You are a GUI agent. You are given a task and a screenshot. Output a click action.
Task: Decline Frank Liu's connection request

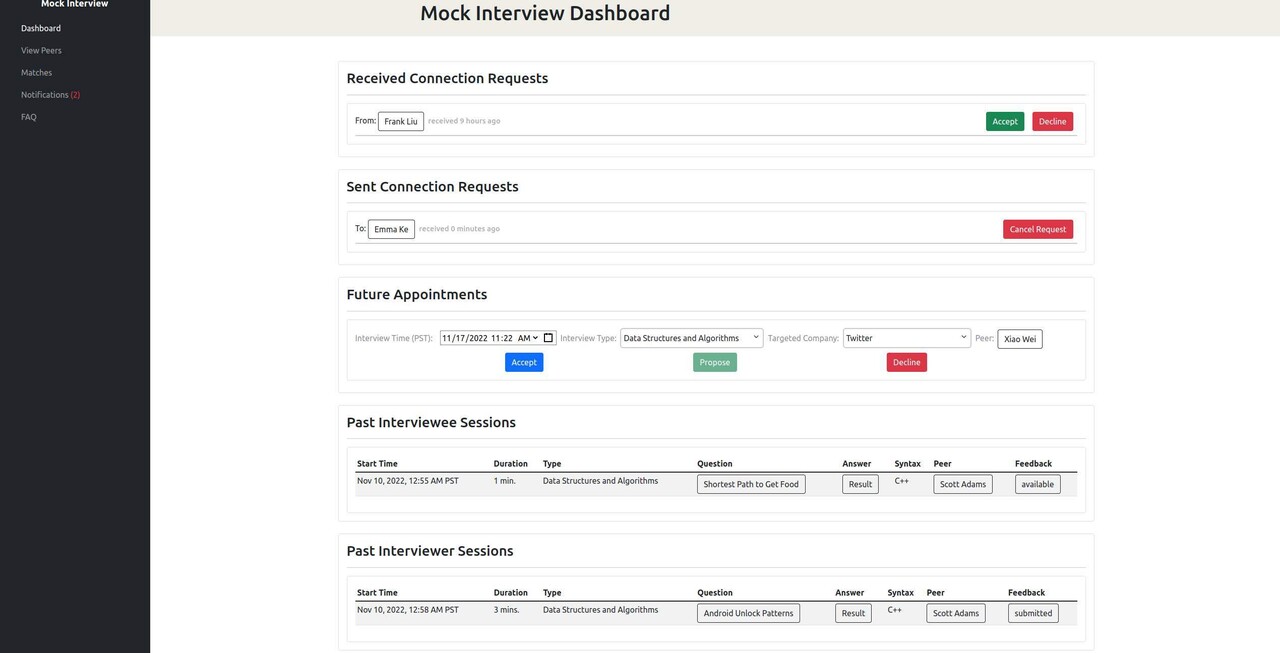1051,120
